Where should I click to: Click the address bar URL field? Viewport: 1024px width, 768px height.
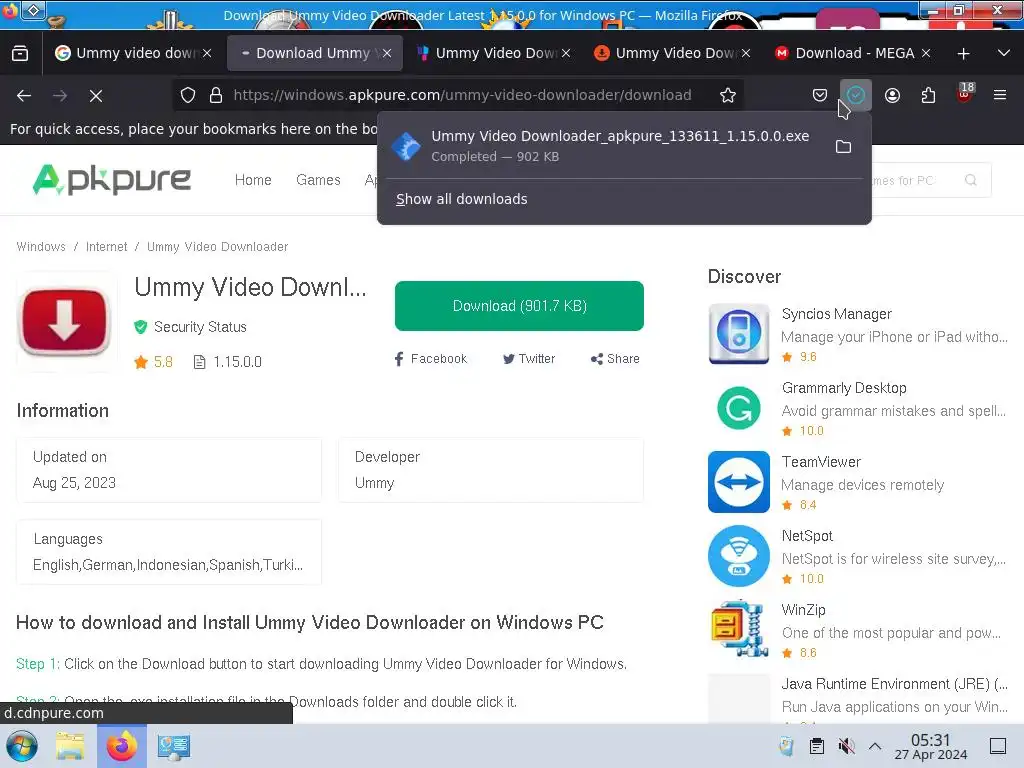(x=462, y=95)
